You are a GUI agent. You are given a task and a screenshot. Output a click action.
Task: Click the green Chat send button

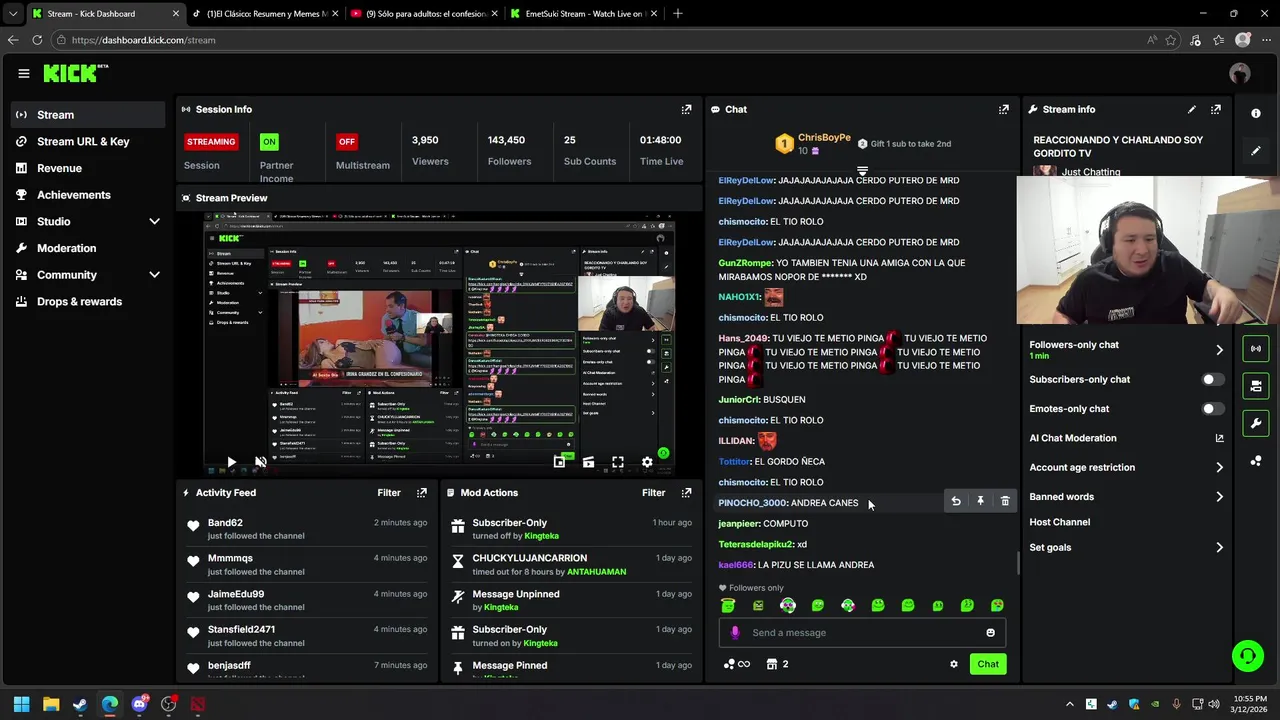(988, 664)
